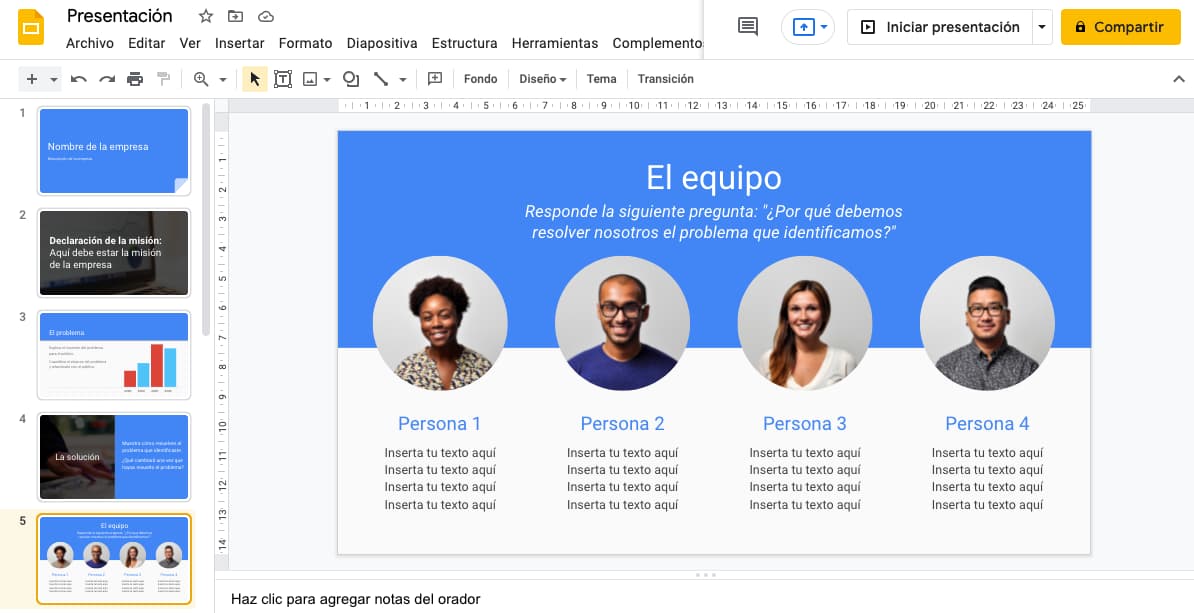Select the Text box tool
Screen dimensions: 1194x613
pyautogui.click(x=282, y=78)
